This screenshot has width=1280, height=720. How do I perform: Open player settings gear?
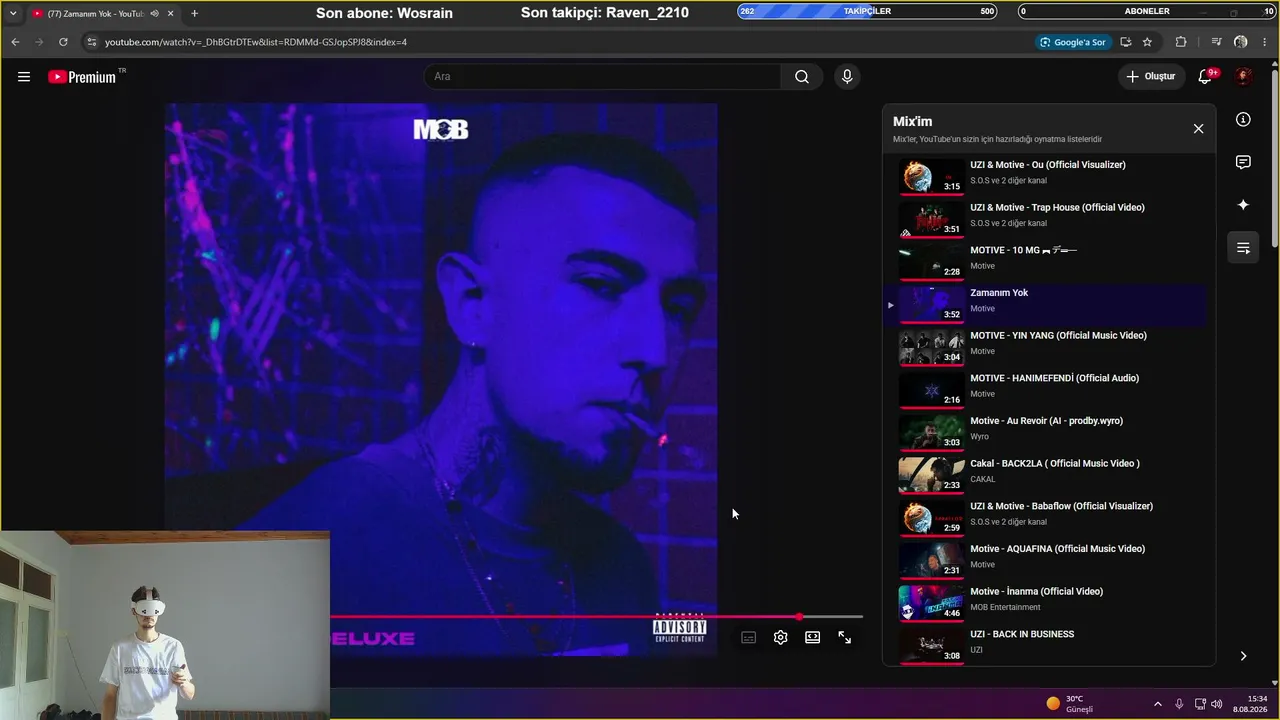(x=781, y=637)
